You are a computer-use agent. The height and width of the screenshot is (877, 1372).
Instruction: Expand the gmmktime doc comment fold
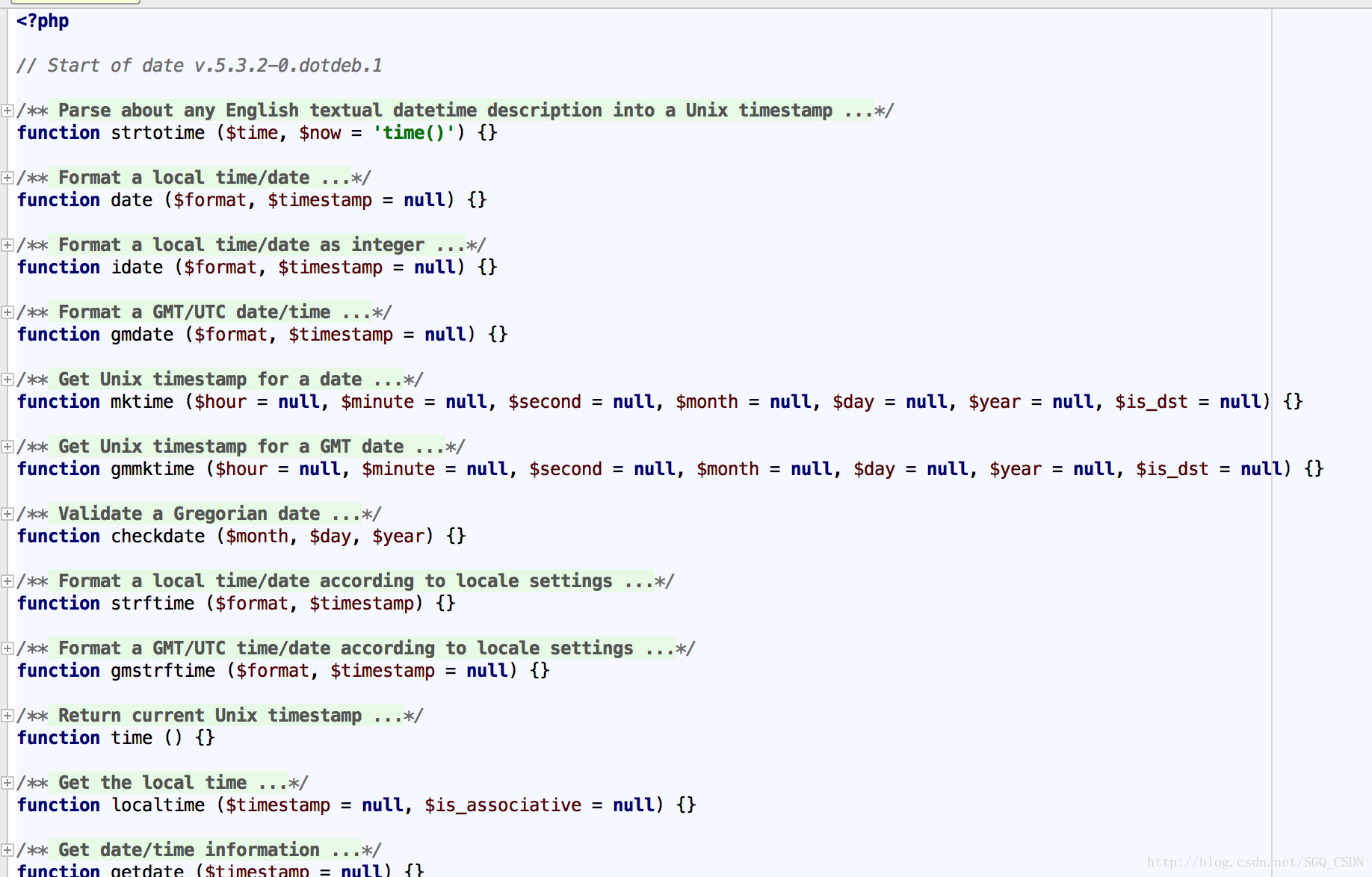(x=7, y=447)
